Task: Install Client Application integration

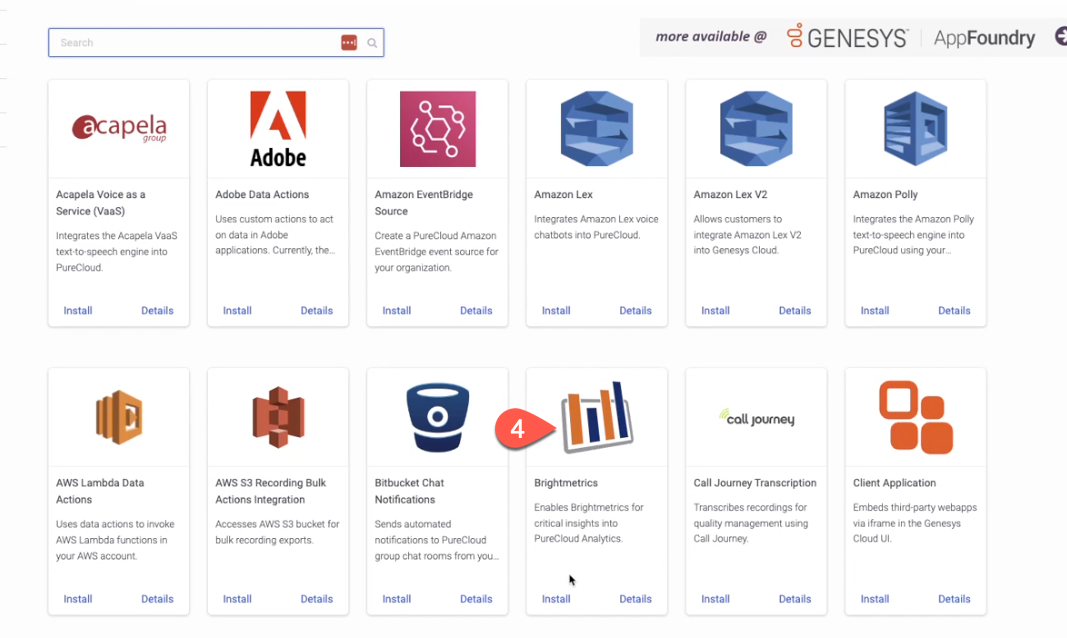Action: click(x=874, y=599)
